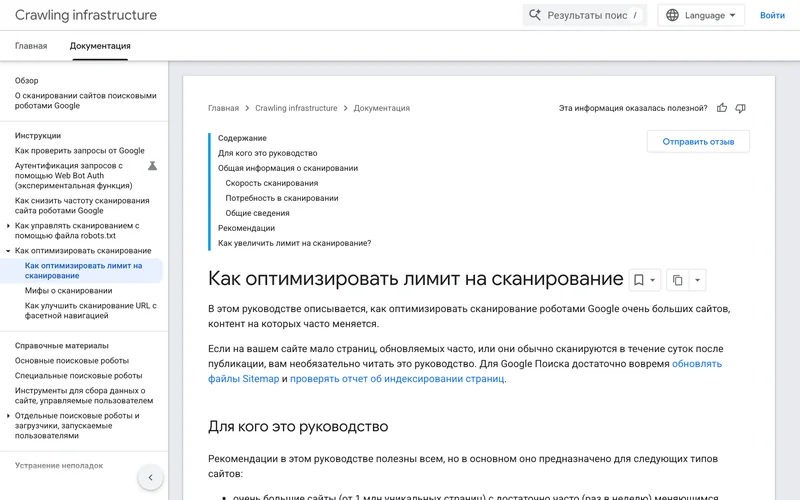The width and height of the screenshot is (800, 500).
Task: Open the bookmark dropdown arrow
Action: pos(653,280)
